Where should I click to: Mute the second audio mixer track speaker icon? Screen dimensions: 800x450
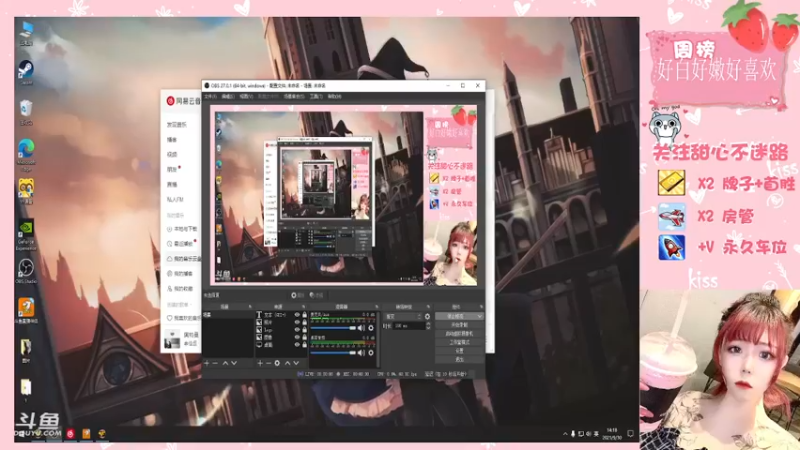(x=361, y=353)
